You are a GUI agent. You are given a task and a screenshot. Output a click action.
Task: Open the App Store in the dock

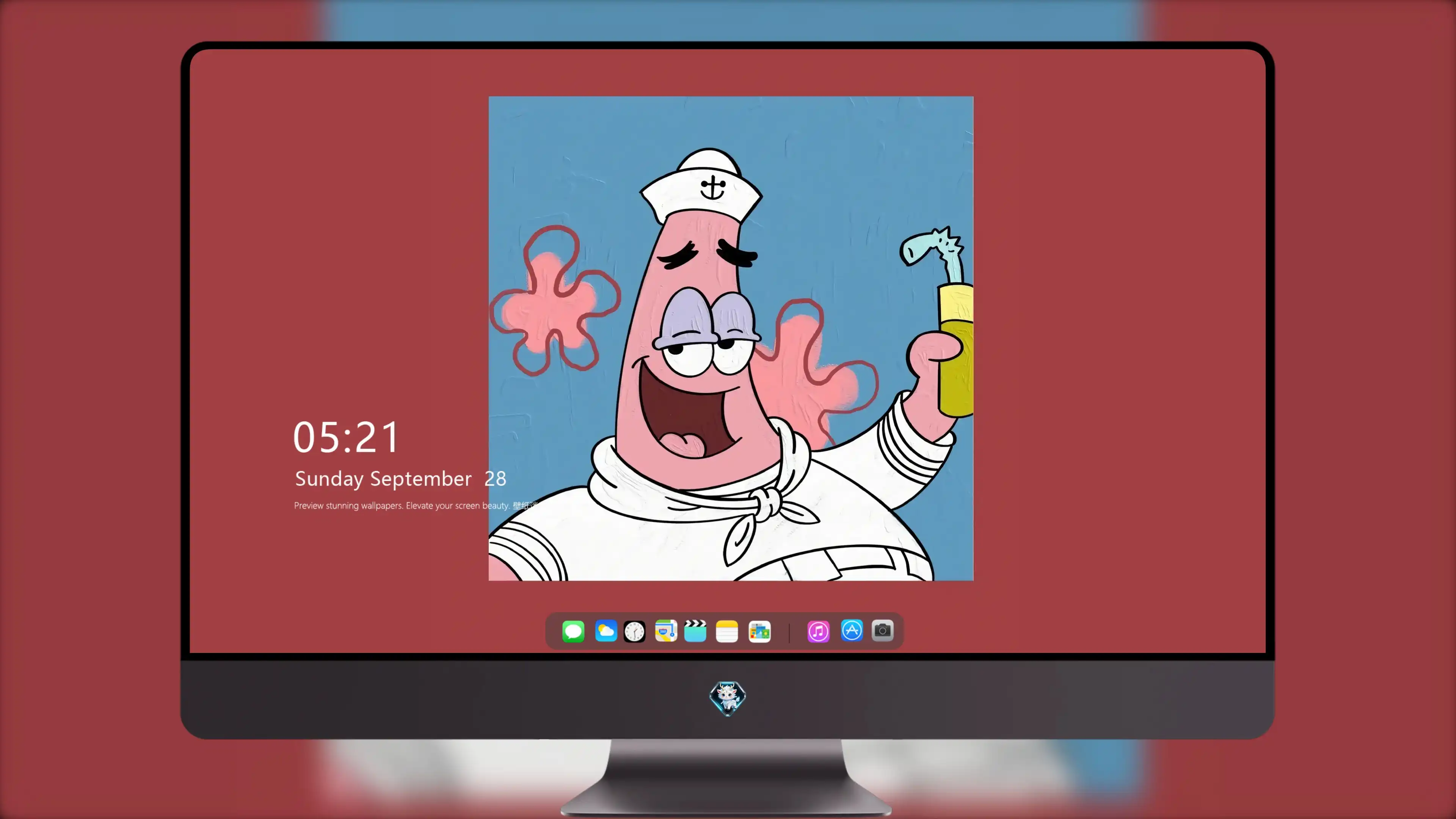pos(852,630)
